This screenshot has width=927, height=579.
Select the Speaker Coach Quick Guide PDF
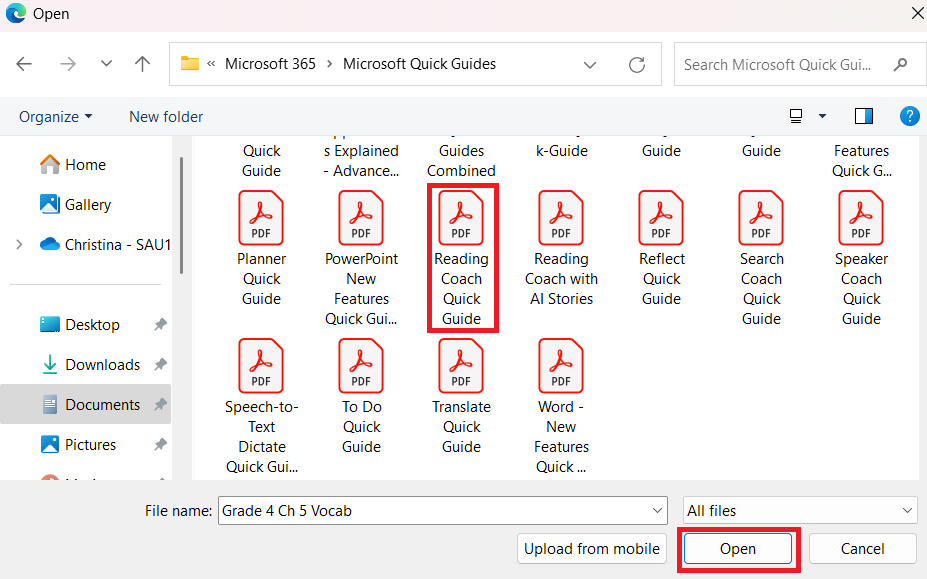click(861, 258)
